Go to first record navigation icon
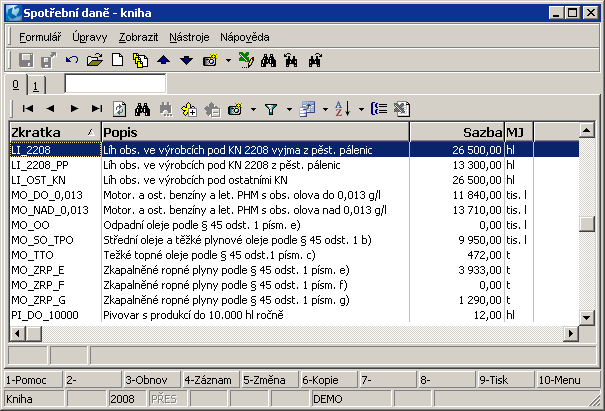This screenshot has height=411, width=605. point(28,109)
